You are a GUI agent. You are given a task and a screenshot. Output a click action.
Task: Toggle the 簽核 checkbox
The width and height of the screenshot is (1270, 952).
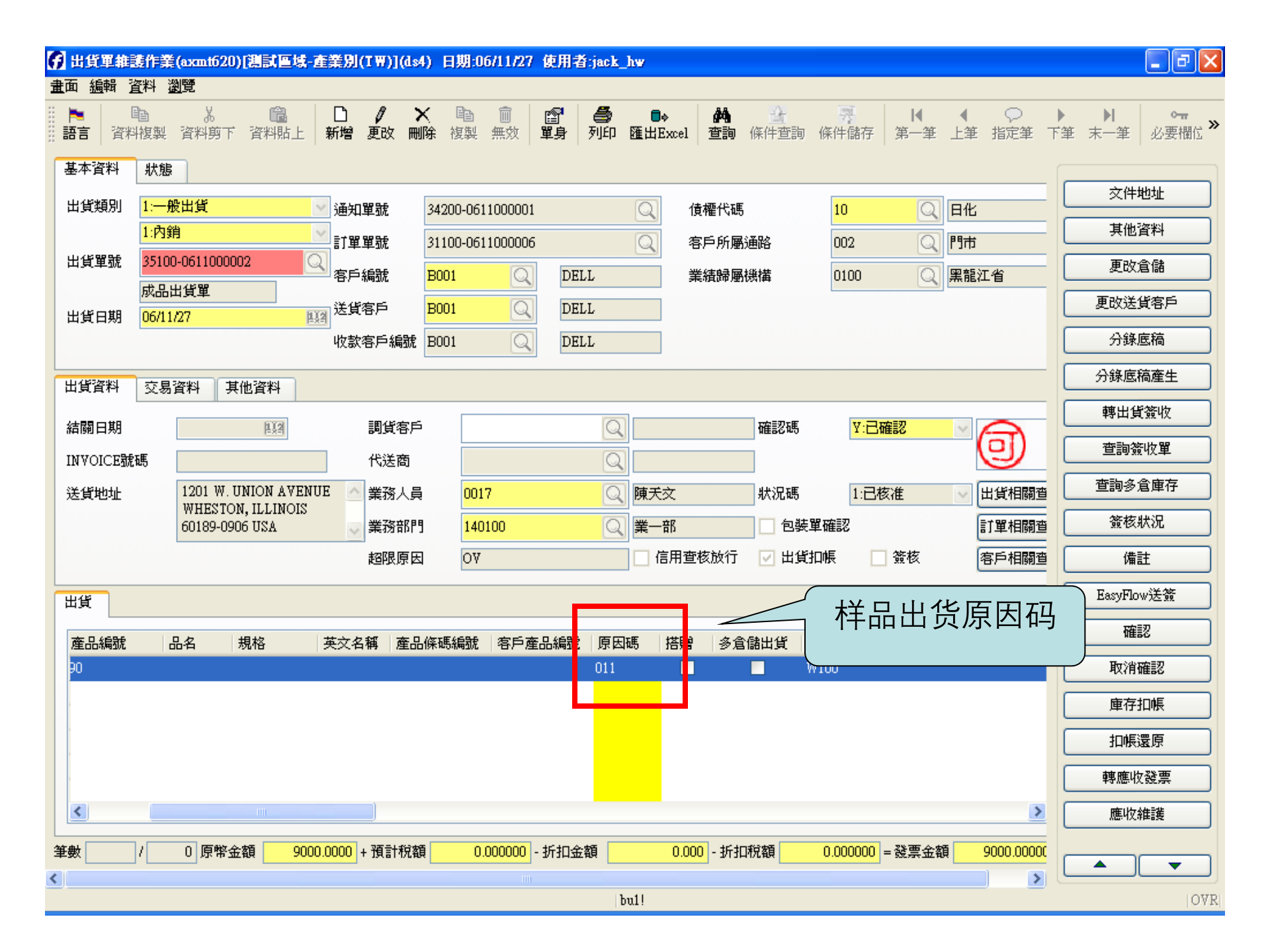pyautogui.click(x=878, y=558)
